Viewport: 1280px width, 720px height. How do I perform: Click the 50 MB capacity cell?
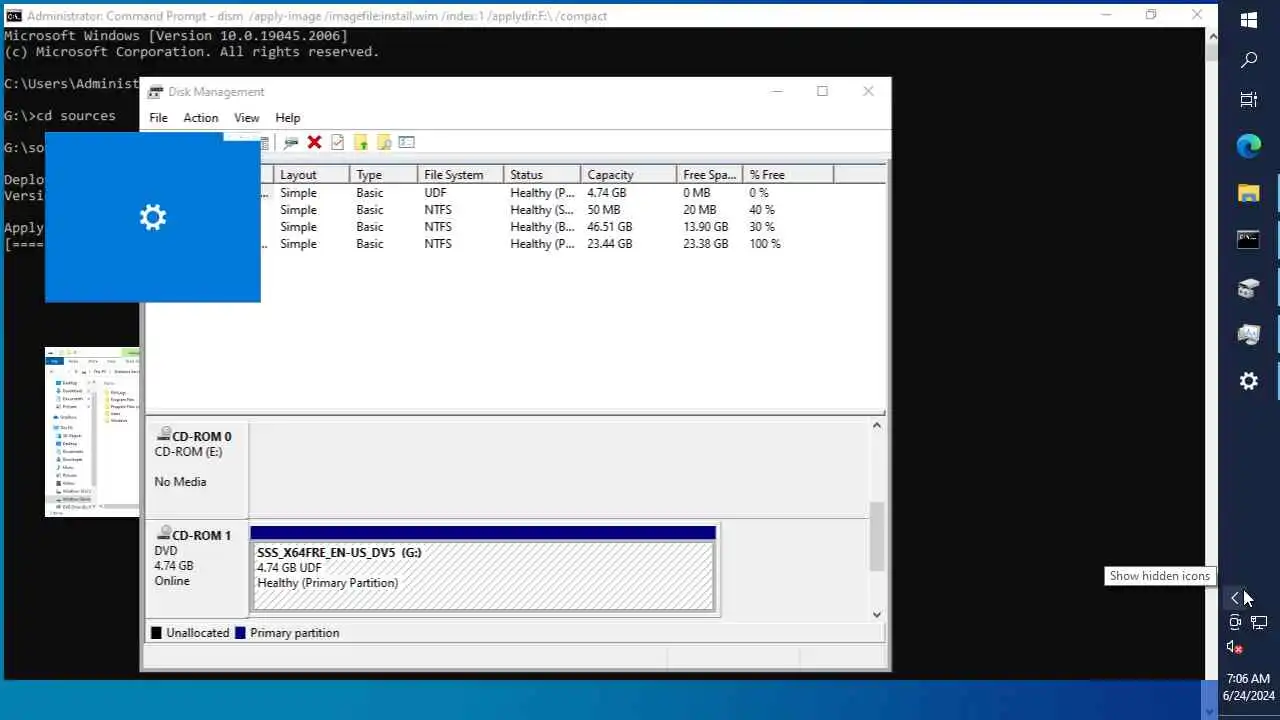(x=604, y=210)
